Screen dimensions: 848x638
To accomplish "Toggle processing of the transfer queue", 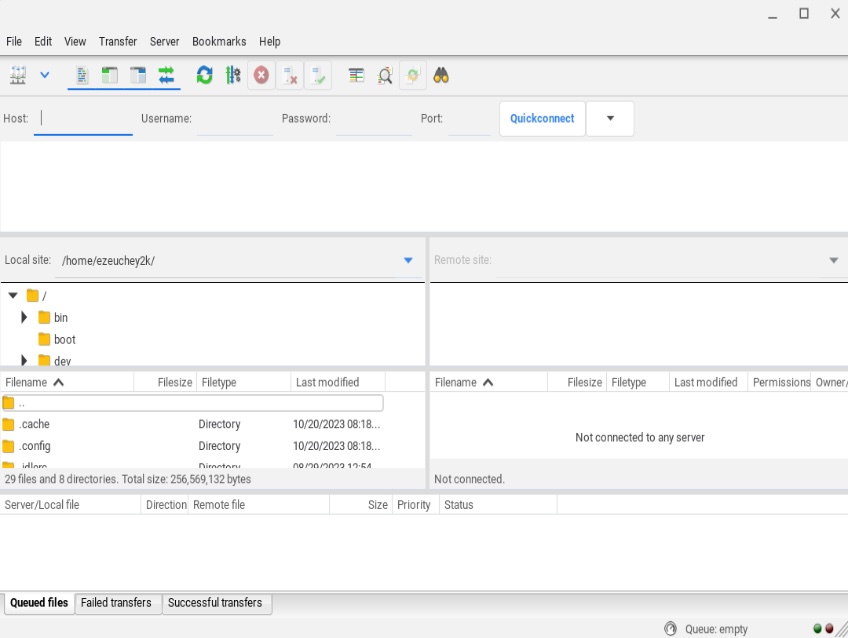I will point(233,75).
